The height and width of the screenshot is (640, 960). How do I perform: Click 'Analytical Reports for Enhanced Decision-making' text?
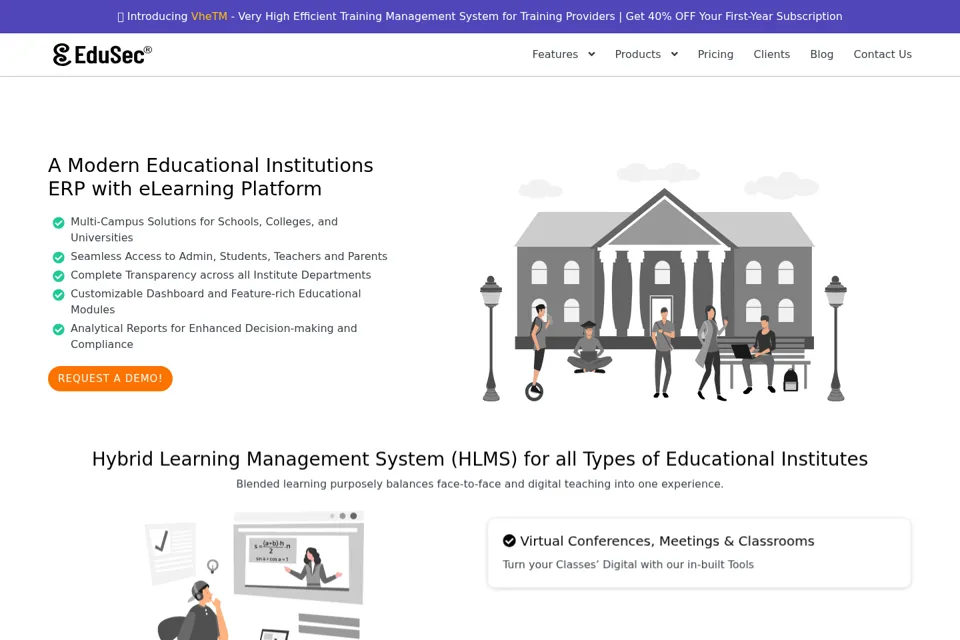click(x=214, y=336)
